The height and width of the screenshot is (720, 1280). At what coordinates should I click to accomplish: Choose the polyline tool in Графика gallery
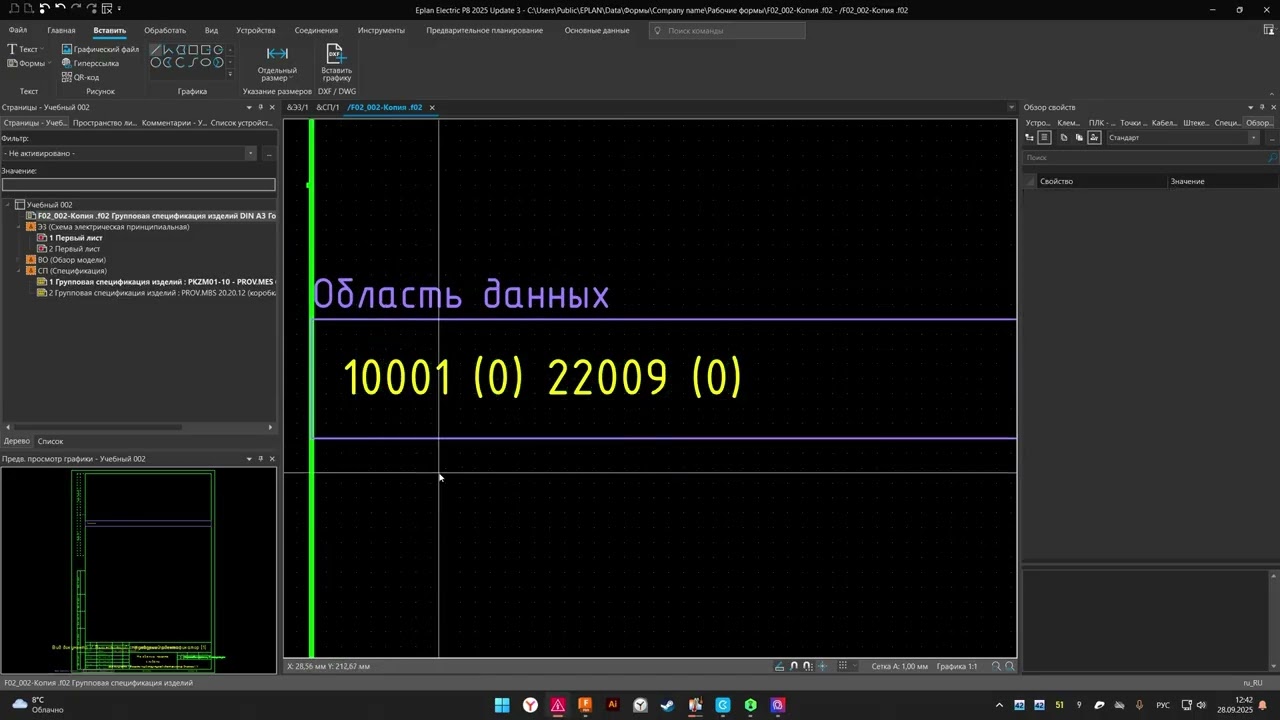pyautogui.click(x=168, y=50)
